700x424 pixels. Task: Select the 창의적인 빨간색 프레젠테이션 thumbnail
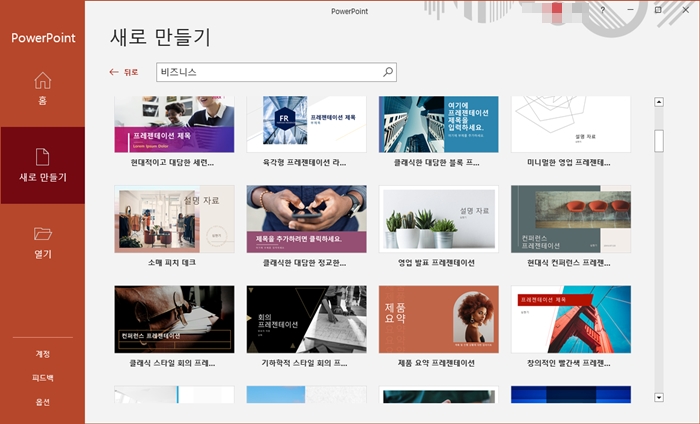tap(571, 320)
